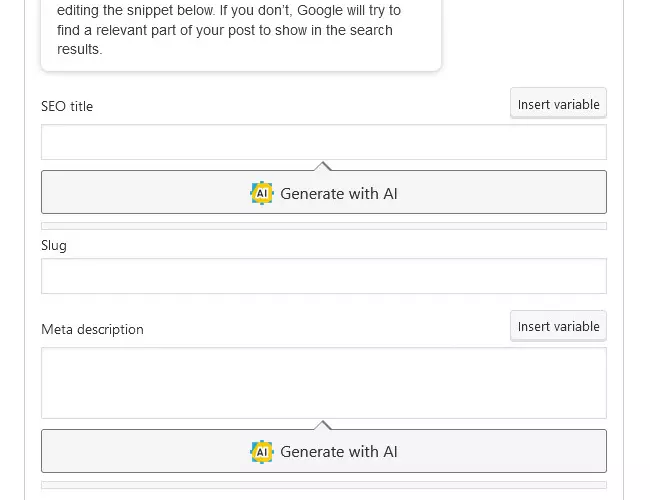
Task: Click the Meta description length progress bar
Action: [x=323, y=485]
